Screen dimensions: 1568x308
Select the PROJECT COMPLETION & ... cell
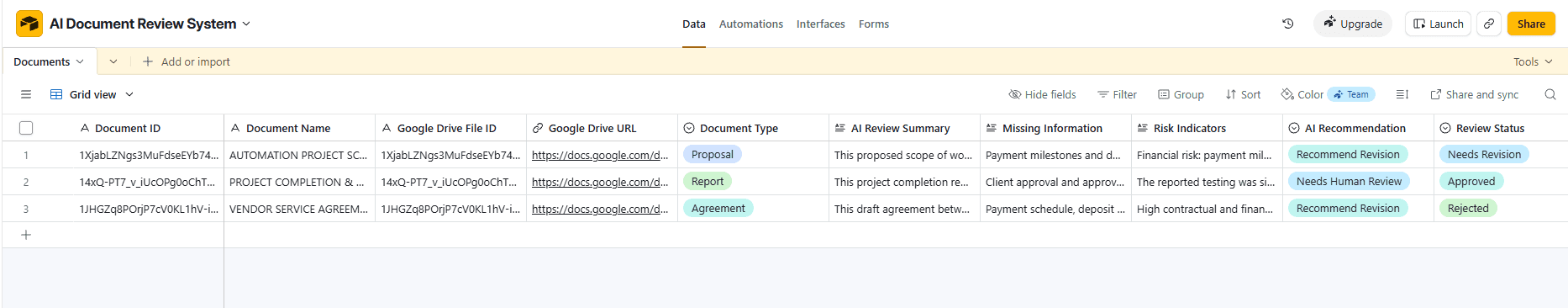300,182
